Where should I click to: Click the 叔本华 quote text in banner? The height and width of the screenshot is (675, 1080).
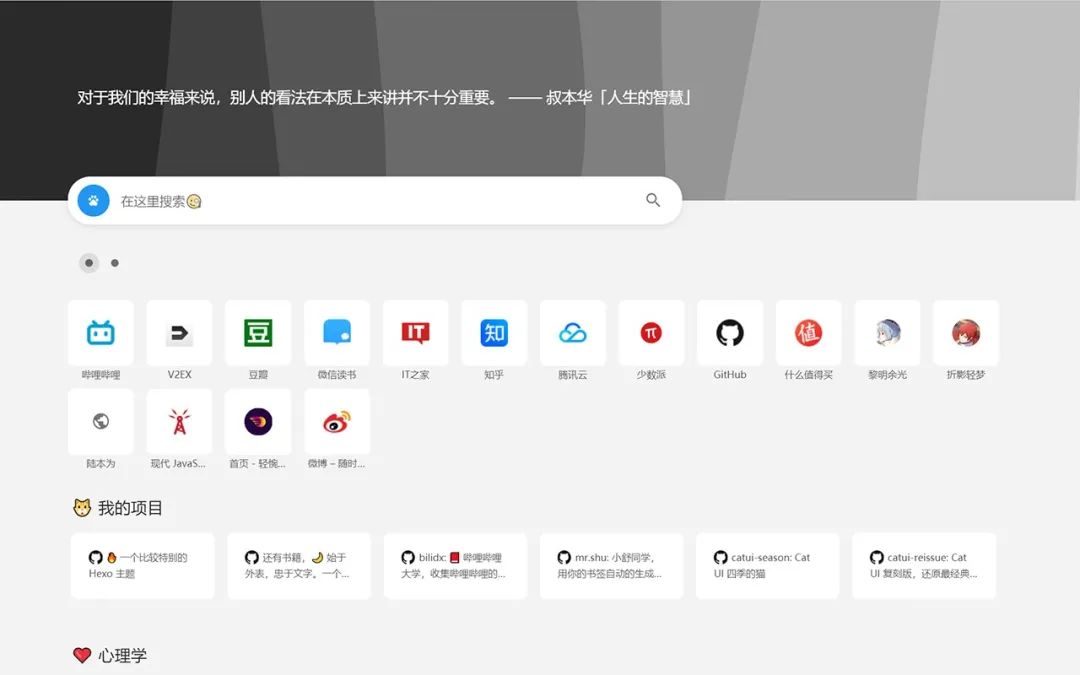[384, 98]
